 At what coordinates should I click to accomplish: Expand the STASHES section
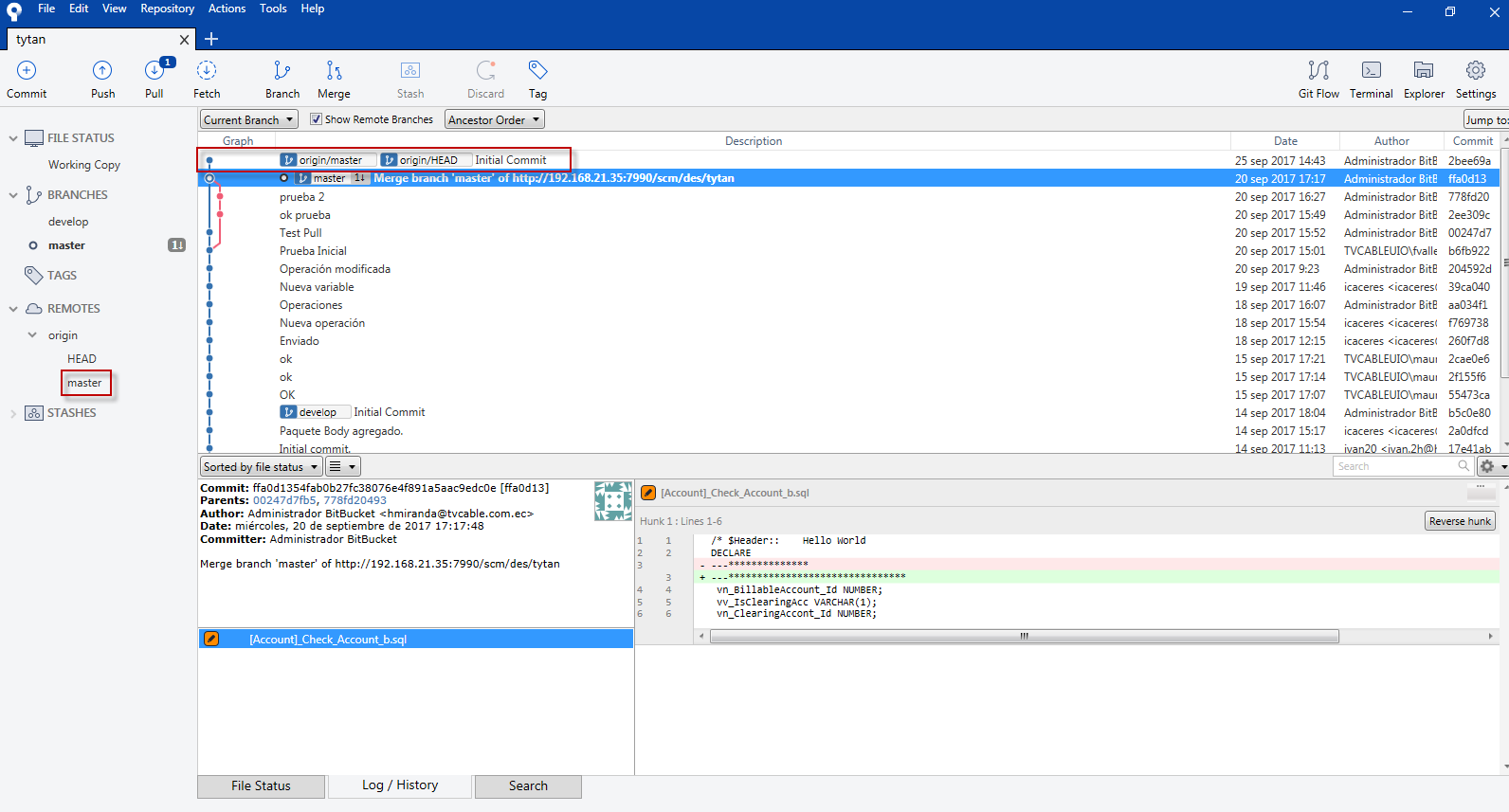13,413
